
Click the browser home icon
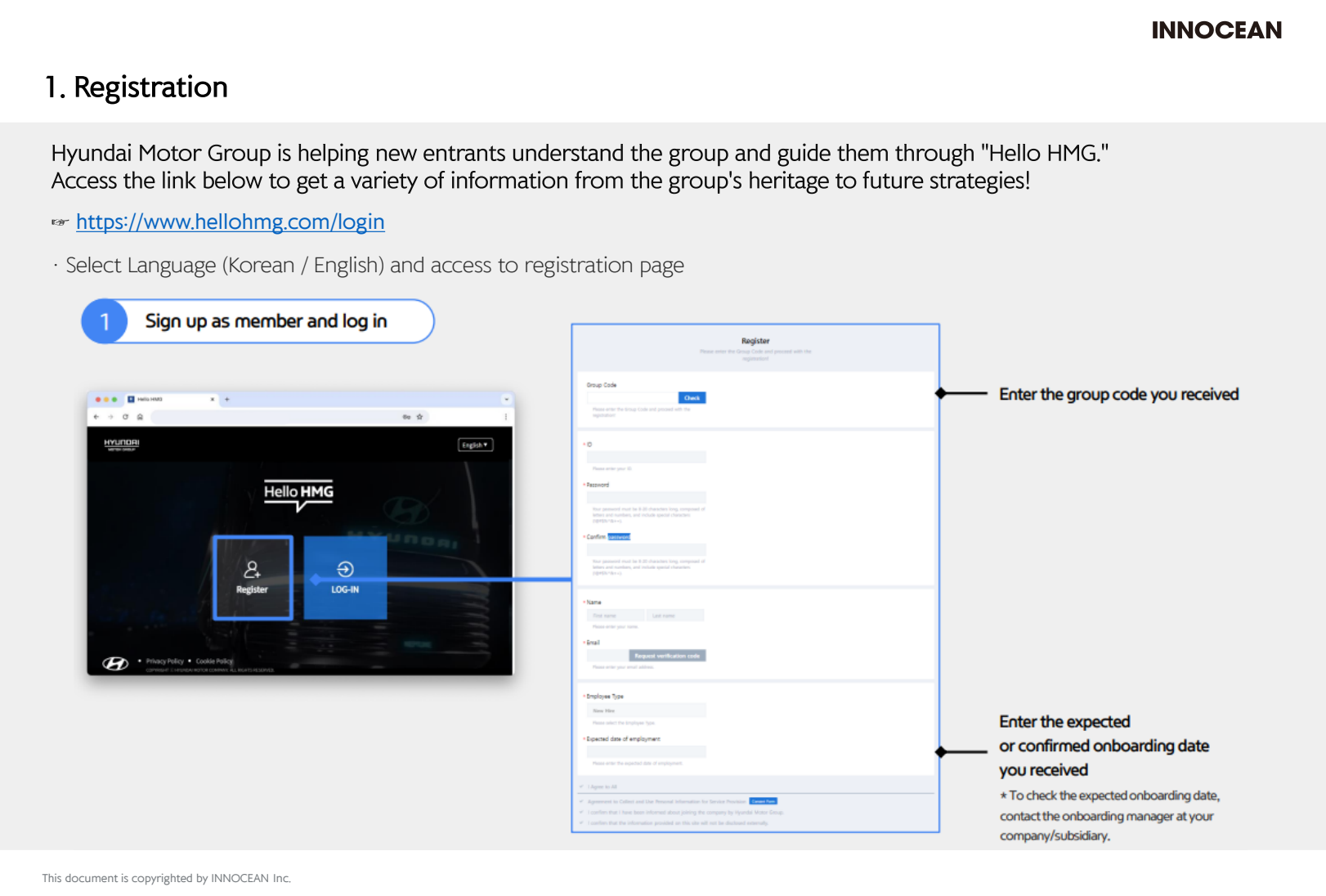(x=140, y=417)
